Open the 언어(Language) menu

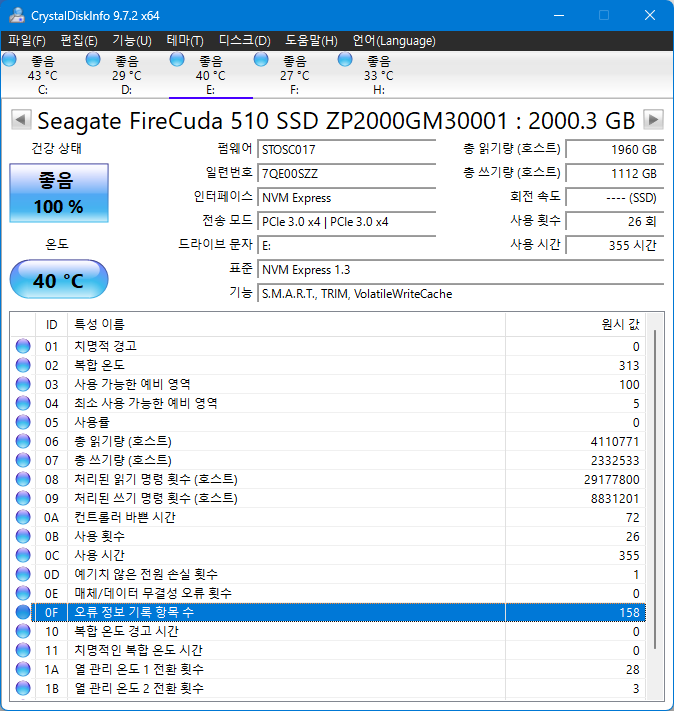tap(394, 41)
